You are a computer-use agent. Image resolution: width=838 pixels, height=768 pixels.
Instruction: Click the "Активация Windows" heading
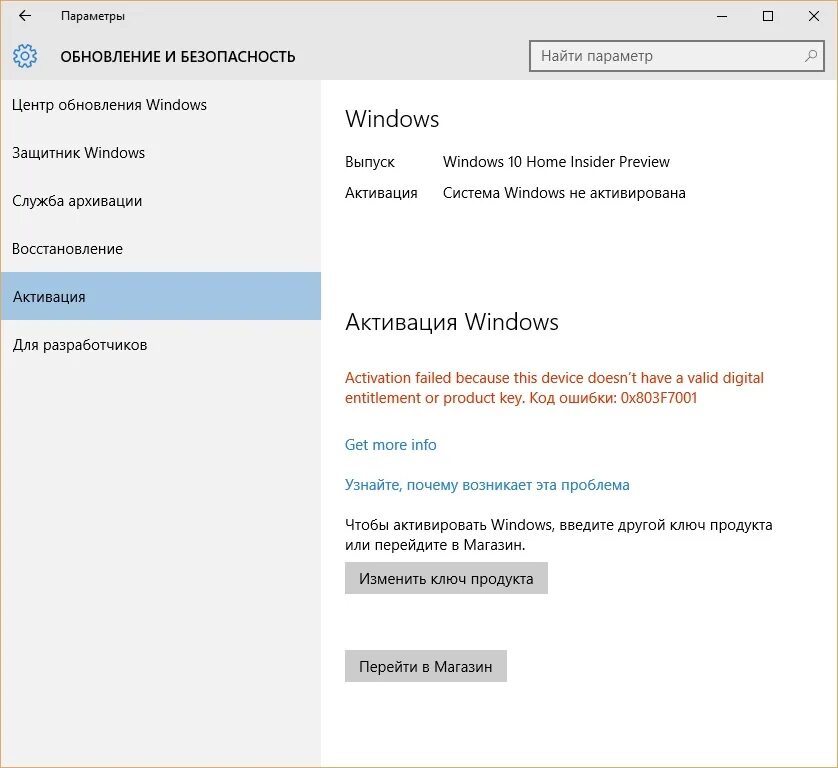[x=452, y=322]
